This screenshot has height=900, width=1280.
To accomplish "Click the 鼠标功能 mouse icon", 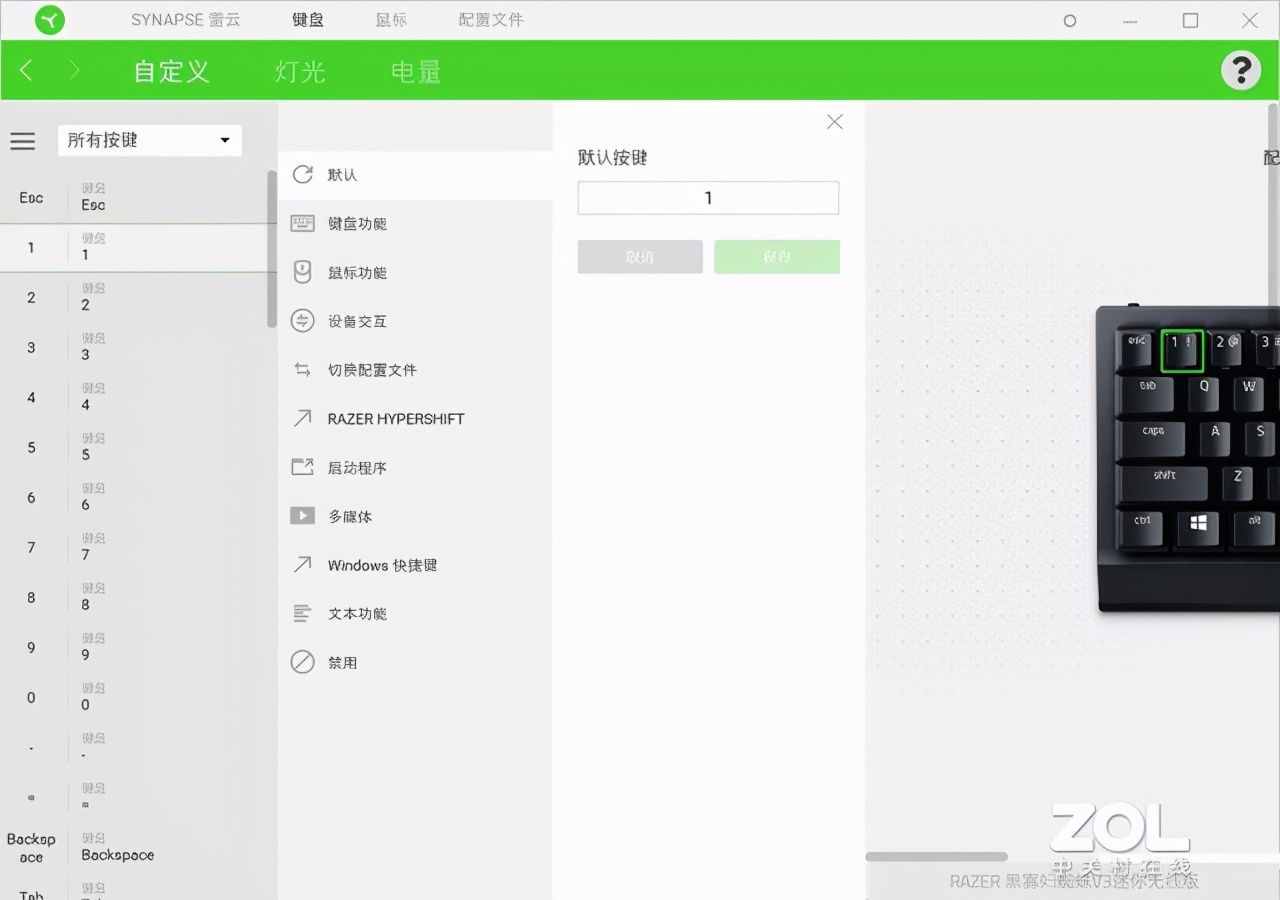I will 302,272.
